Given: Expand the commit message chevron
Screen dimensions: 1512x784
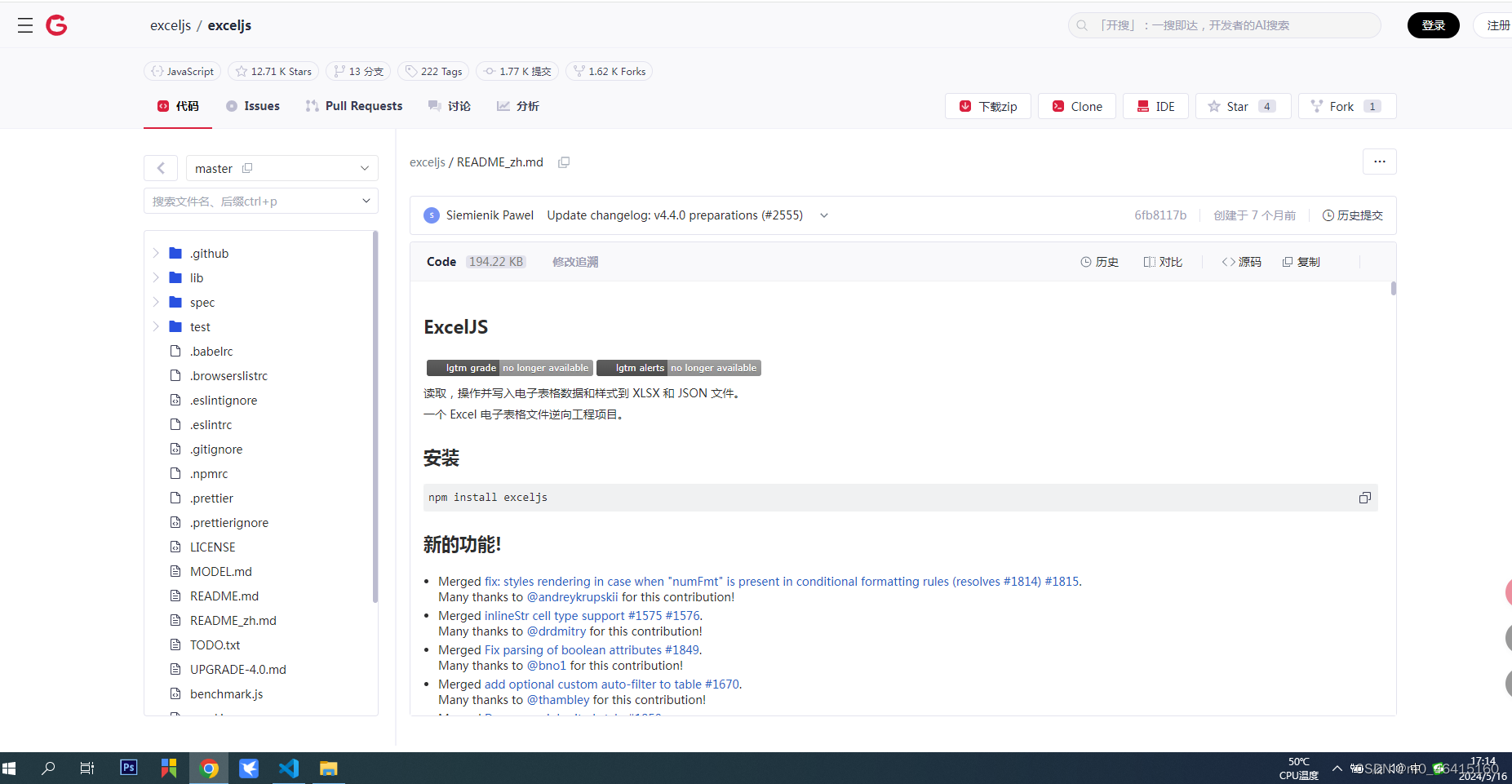Looking at the screenshot, I should click(824, 215).
